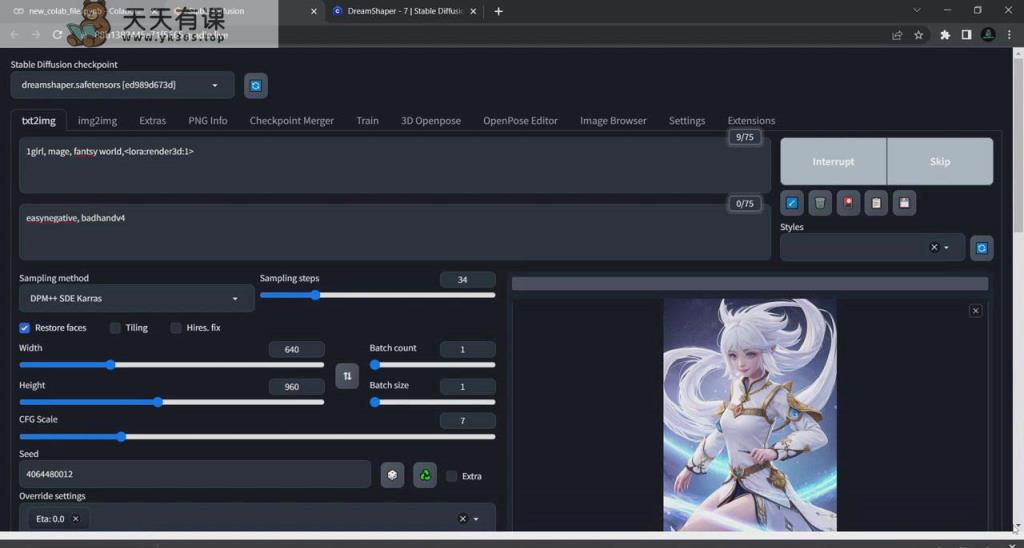
Task: Open the 3D Openpose tab
Action: coord(431,121)
